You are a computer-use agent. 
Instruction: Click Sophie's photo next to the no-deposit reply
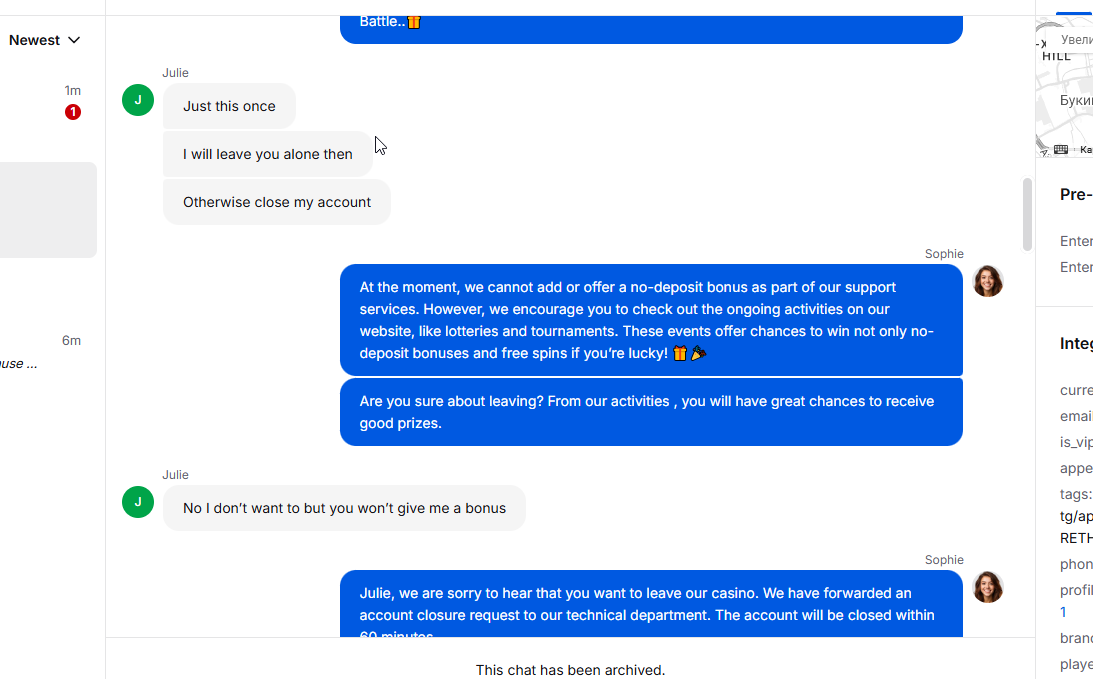(988, 282)
